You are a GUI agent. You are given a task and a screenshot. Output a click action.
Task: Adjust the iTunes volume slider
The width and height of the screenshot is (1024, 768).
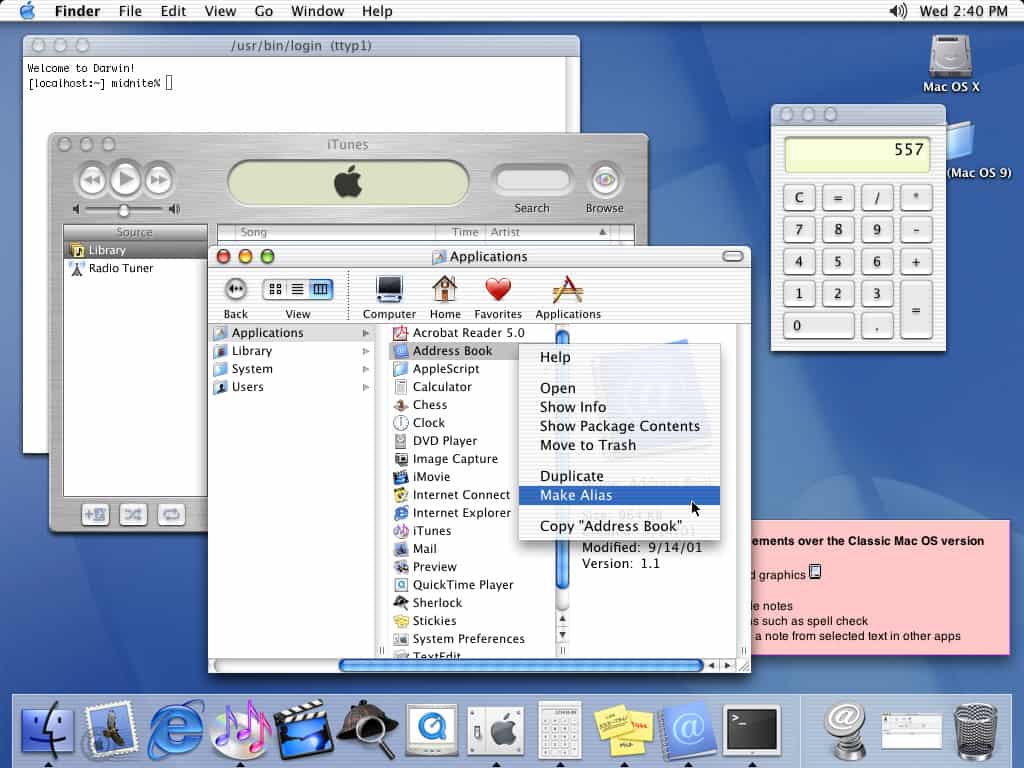point(122,210)
